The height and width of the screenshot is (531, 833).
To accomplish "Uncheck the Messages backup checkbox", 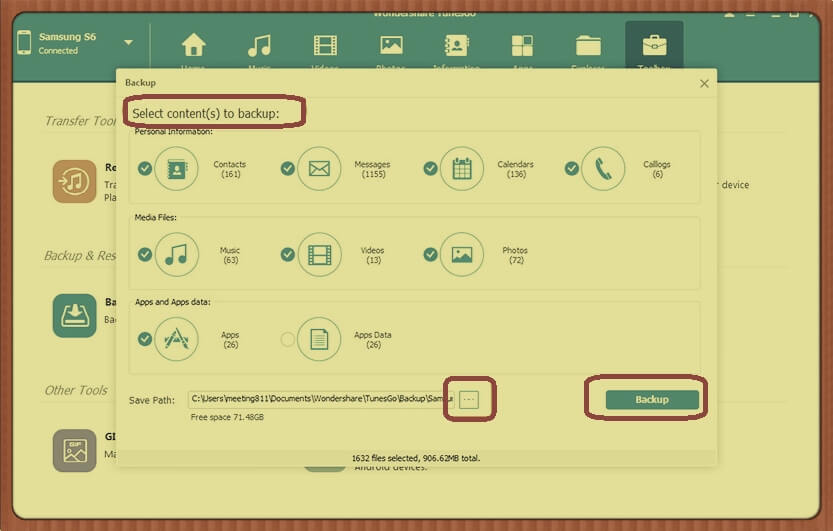I will coord(287,169).
